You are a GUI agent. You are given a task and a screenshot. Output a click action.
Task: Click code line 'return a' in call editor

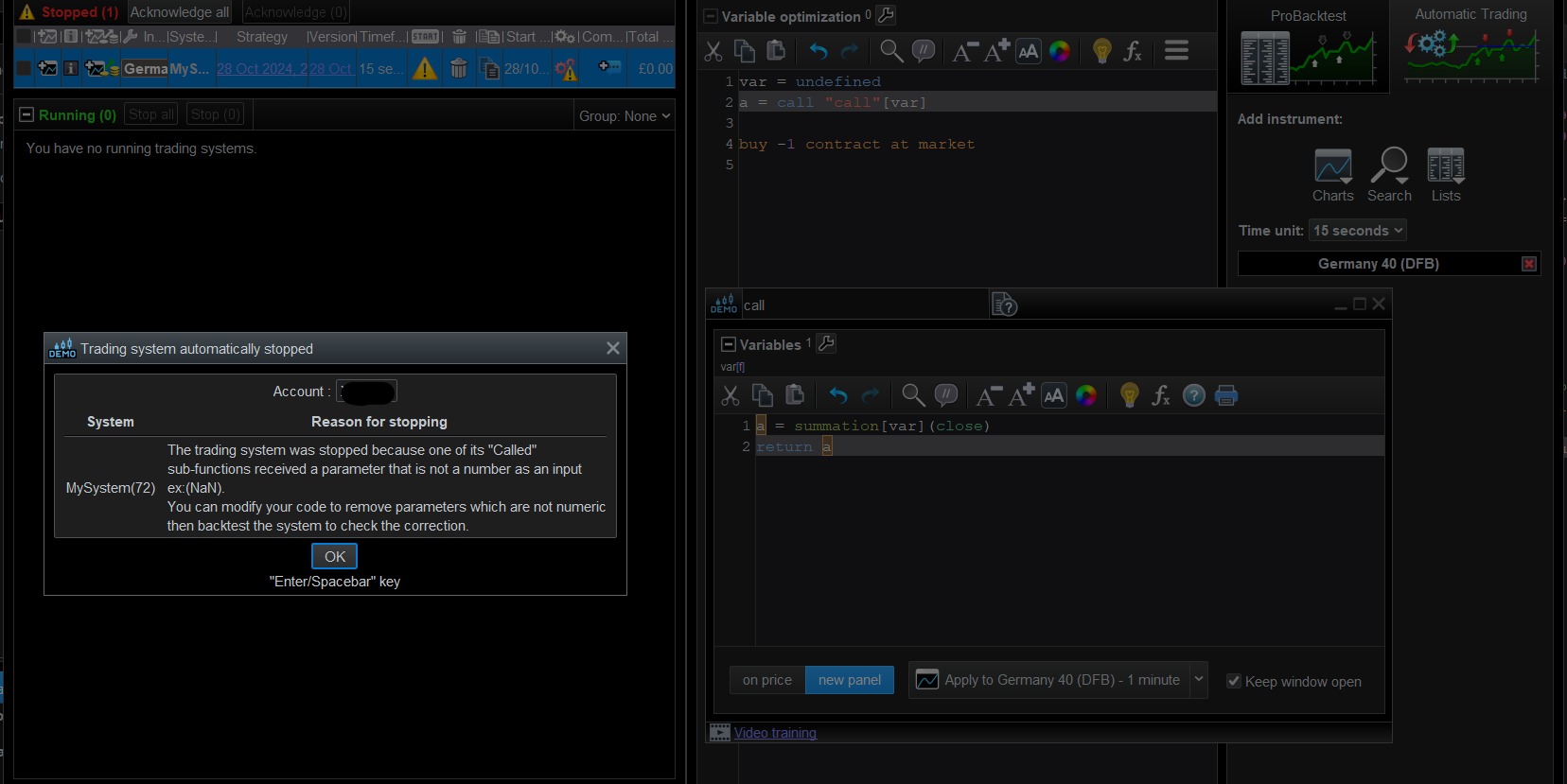point(794,446)
